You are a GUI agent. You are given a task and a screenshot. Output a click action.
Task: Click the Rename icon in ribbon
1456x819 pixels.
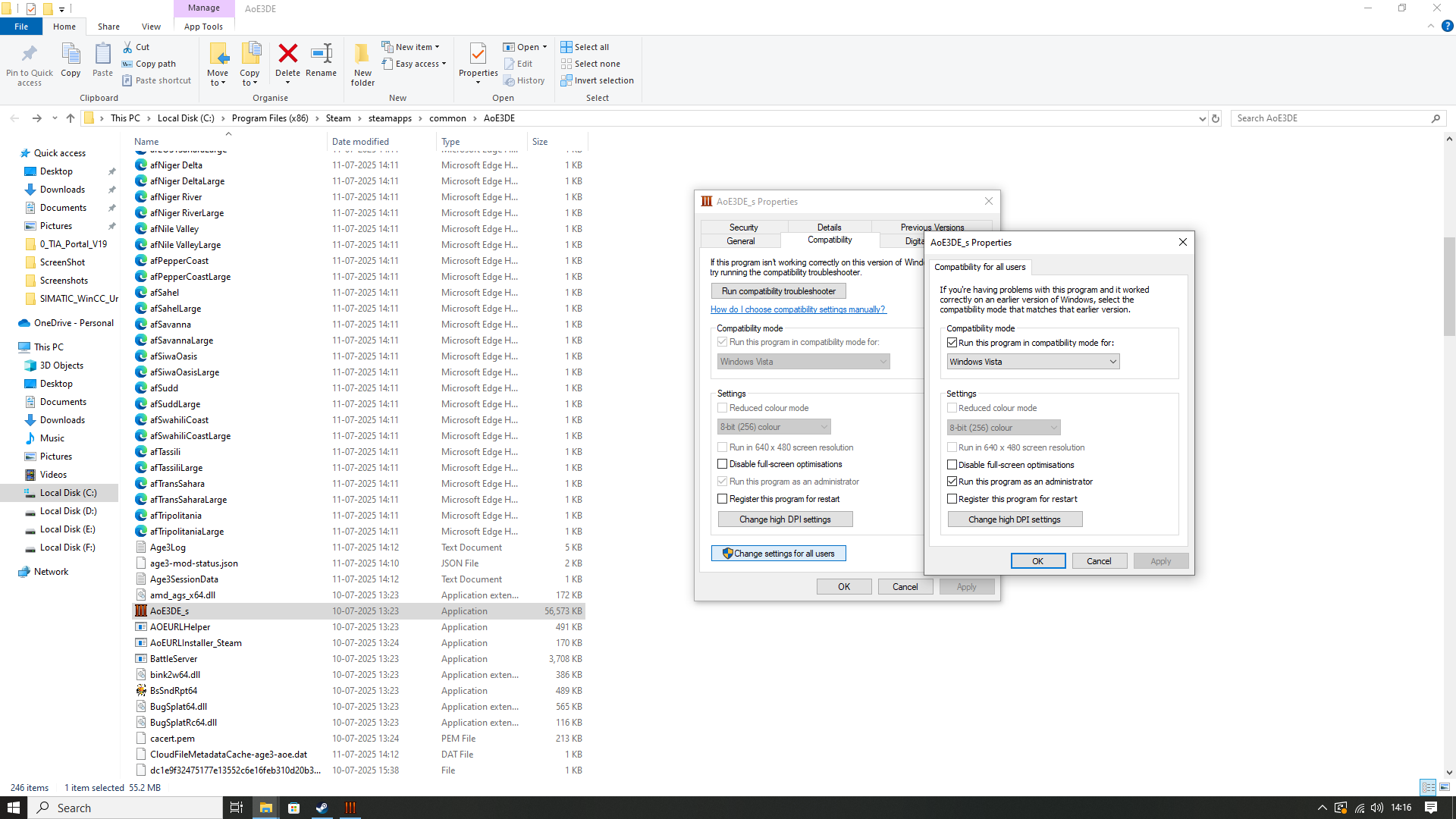coord(321,55)
